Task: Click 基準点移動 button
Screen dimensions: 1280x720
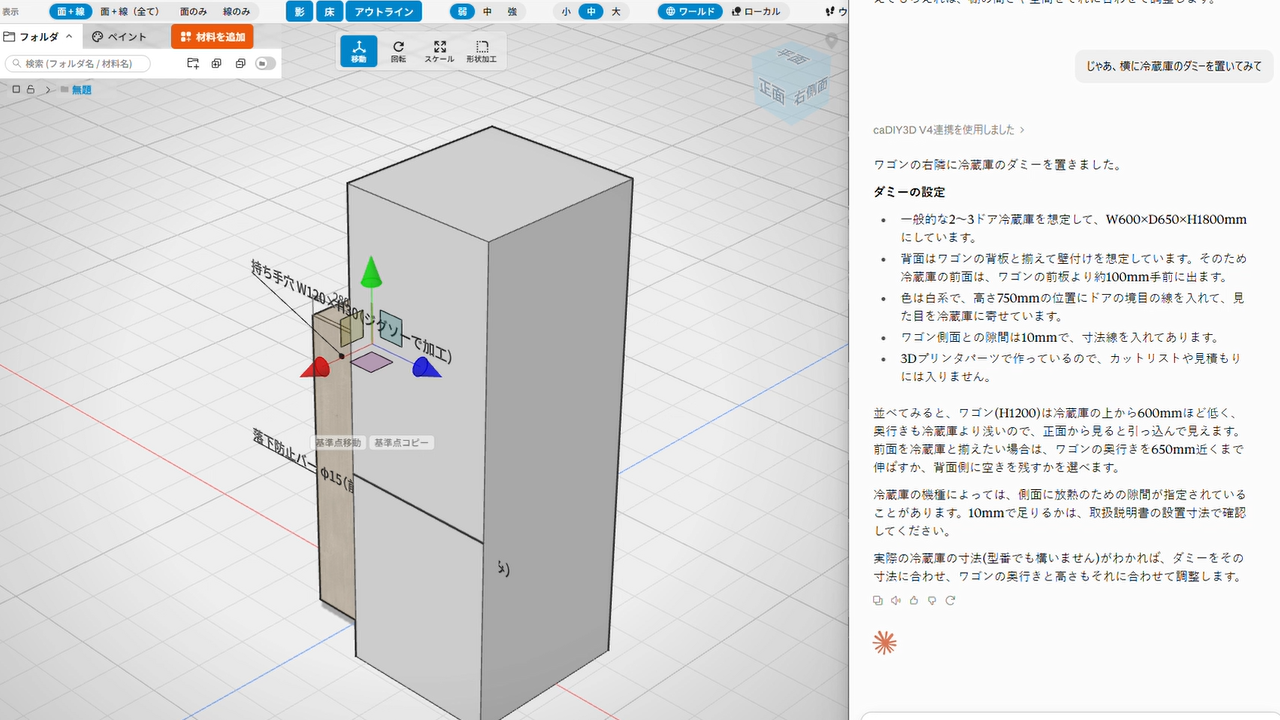Action: [x=338, y=442]
